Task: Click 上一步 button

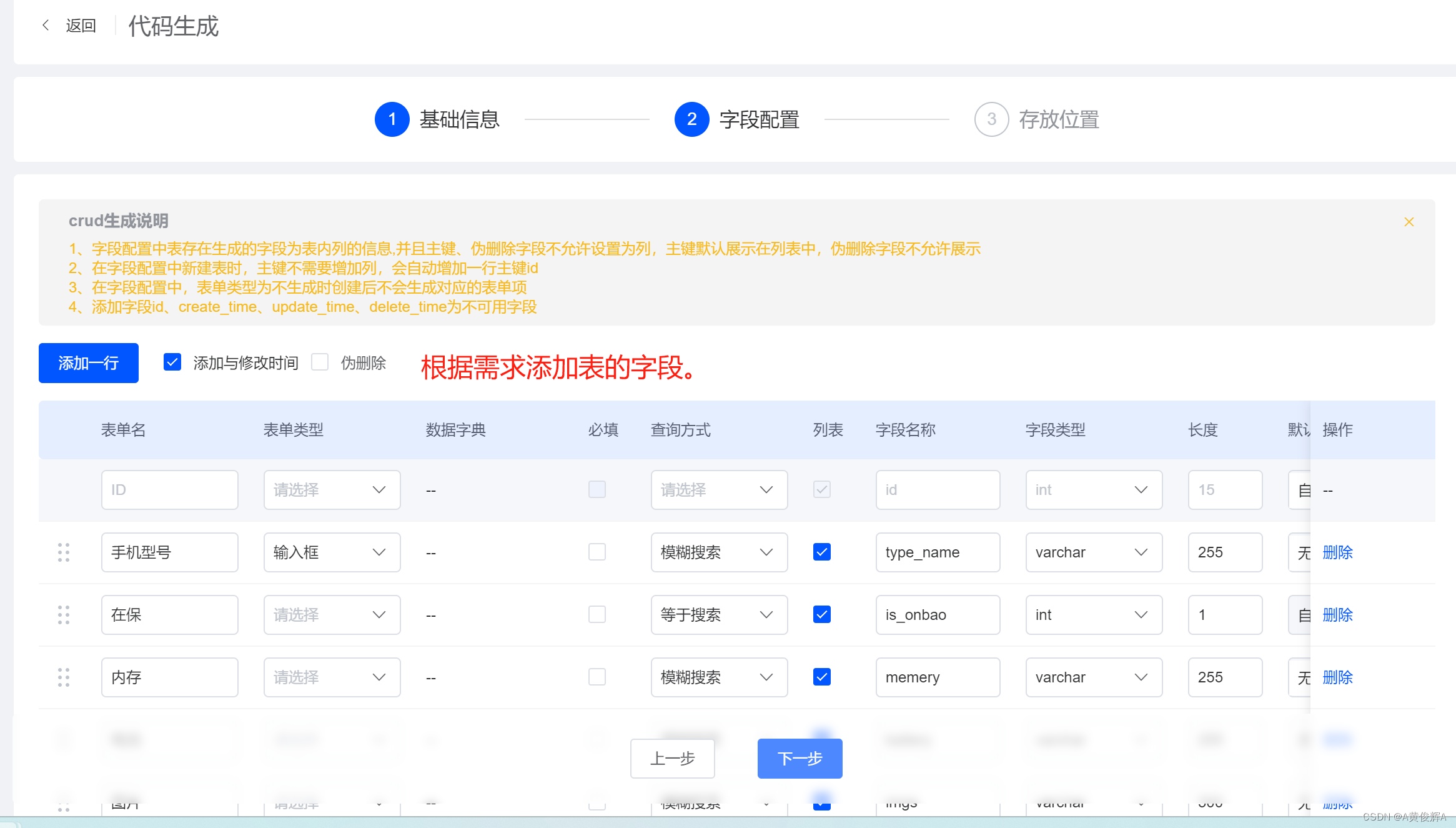Action: click(x=673, y=759)
